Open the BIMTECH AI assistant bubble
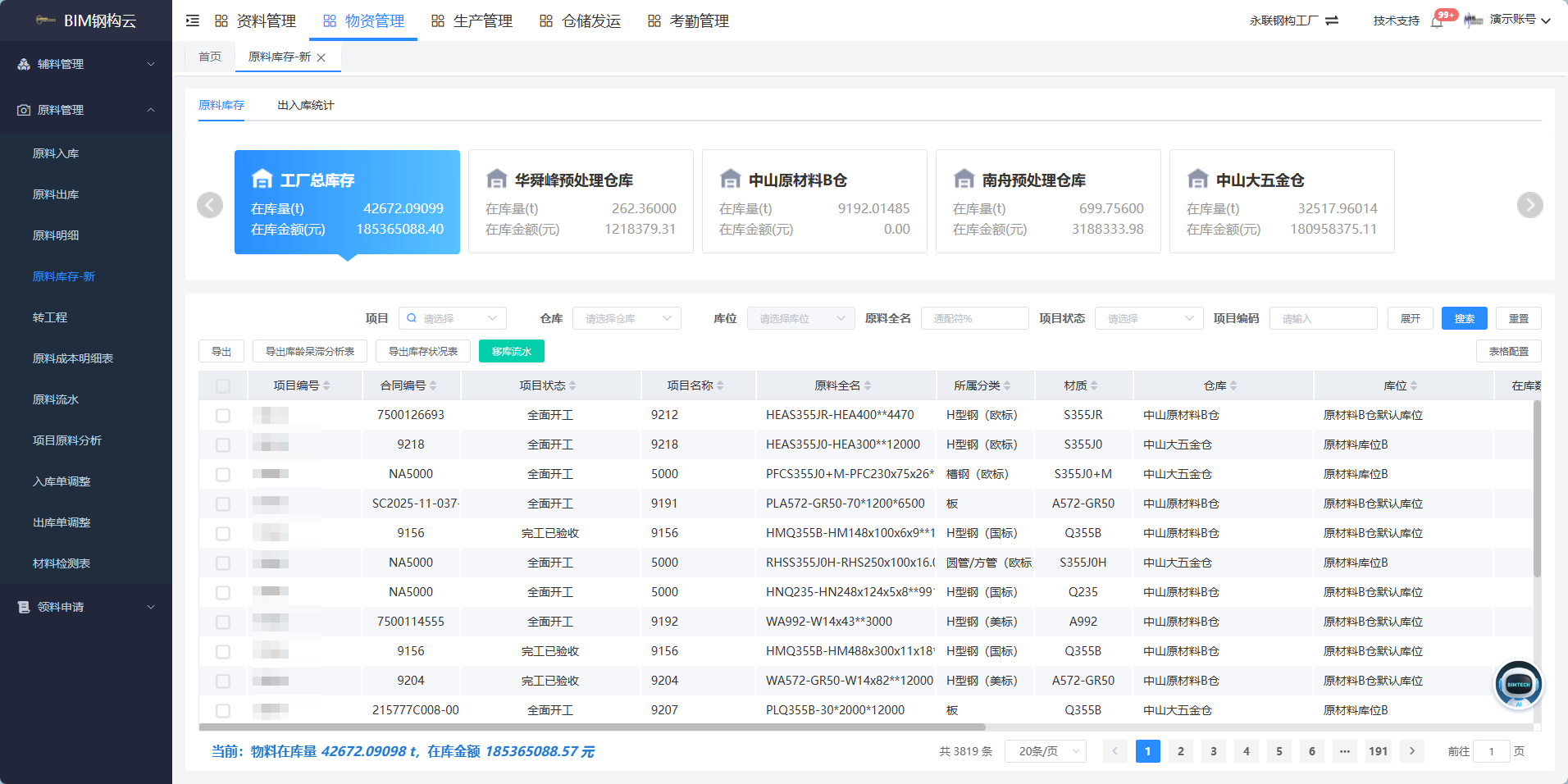1568x784 pixels. [x=1518, y=685]
